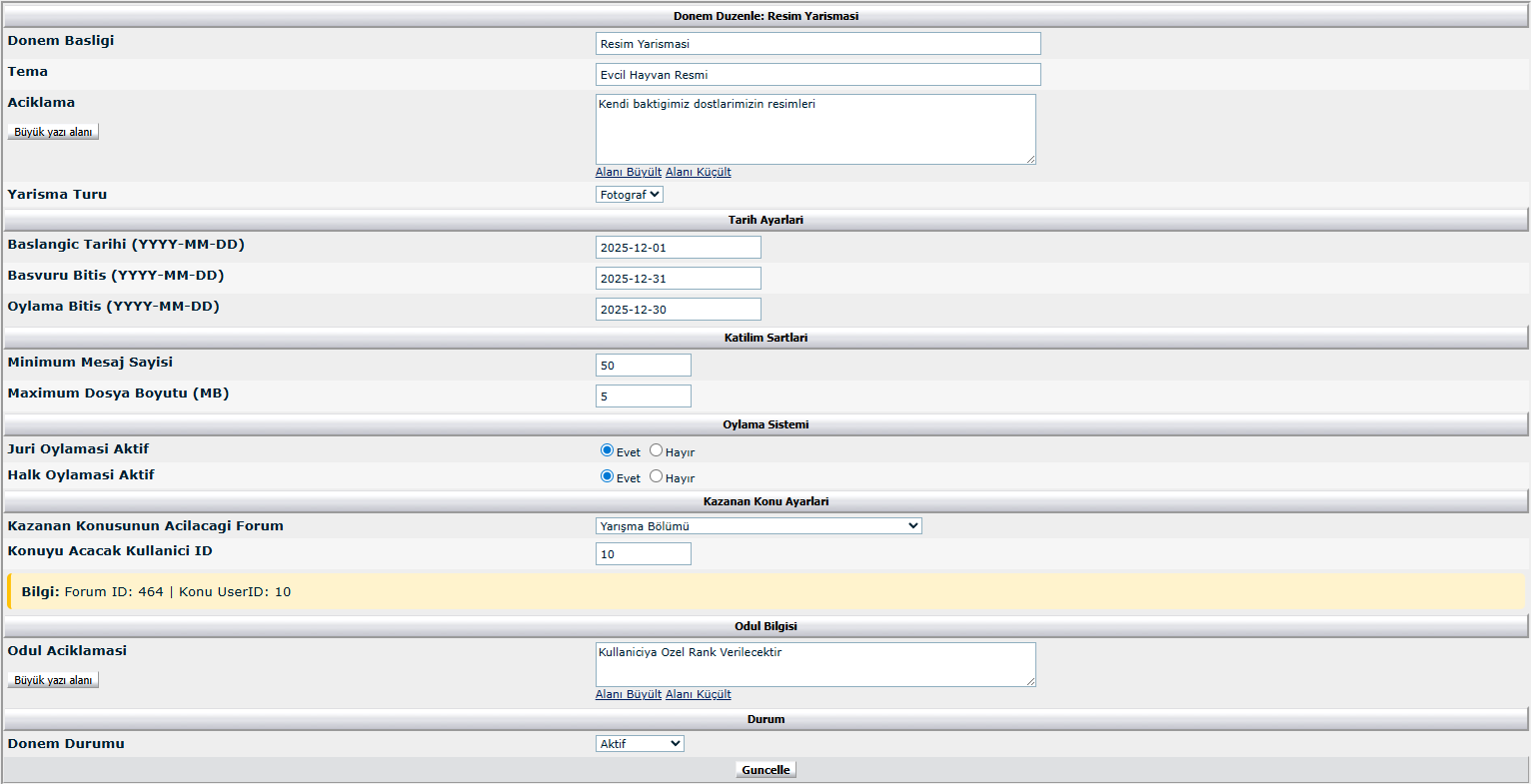Click the Oylama Bitis date field
The image size is (1531, 784).
click(678, 310)
